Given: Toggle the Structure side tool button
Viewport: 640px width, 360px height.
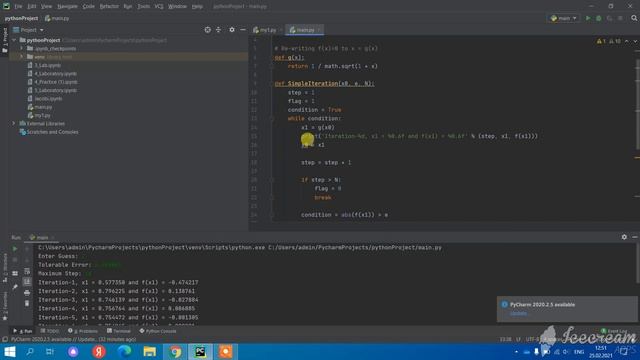Looking at the screenshot, I should pos(4,268).
